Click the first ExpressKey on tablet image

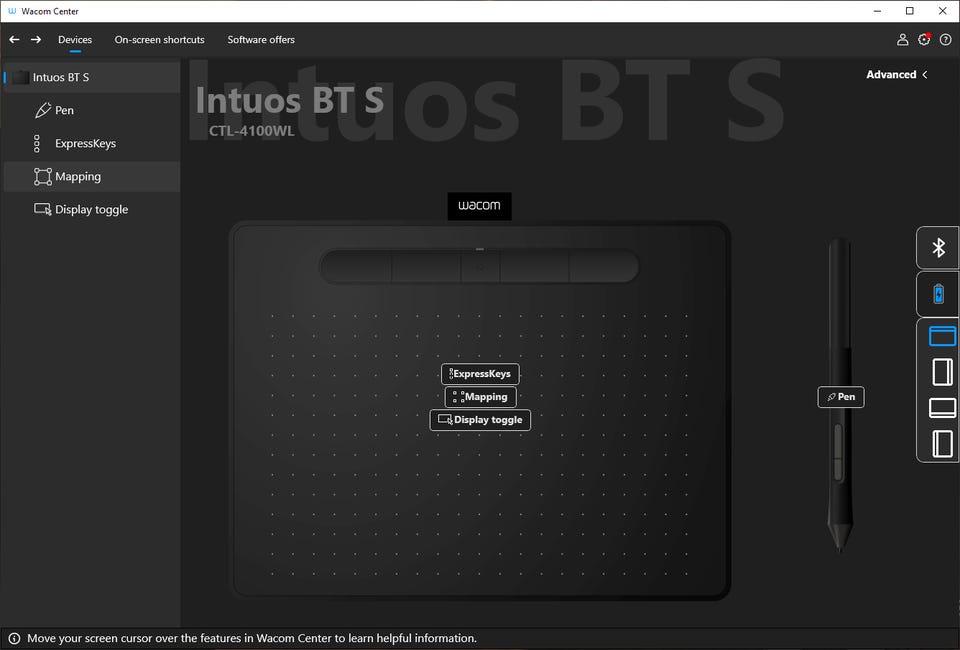click(356, 267)
